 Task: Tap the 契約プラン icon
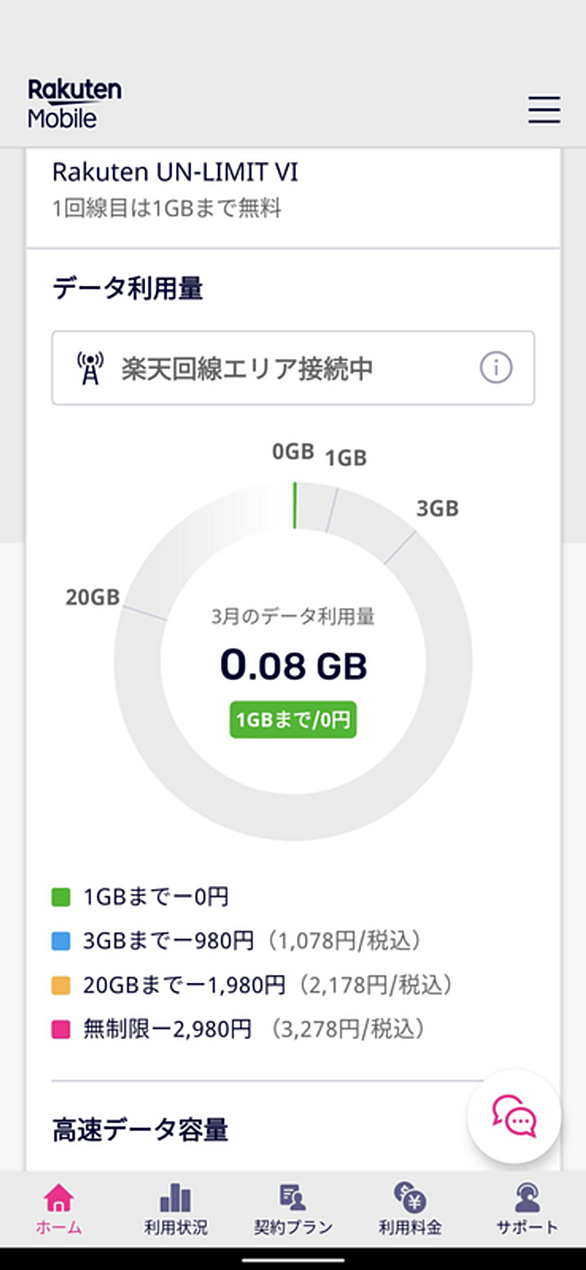point(293,1198)
